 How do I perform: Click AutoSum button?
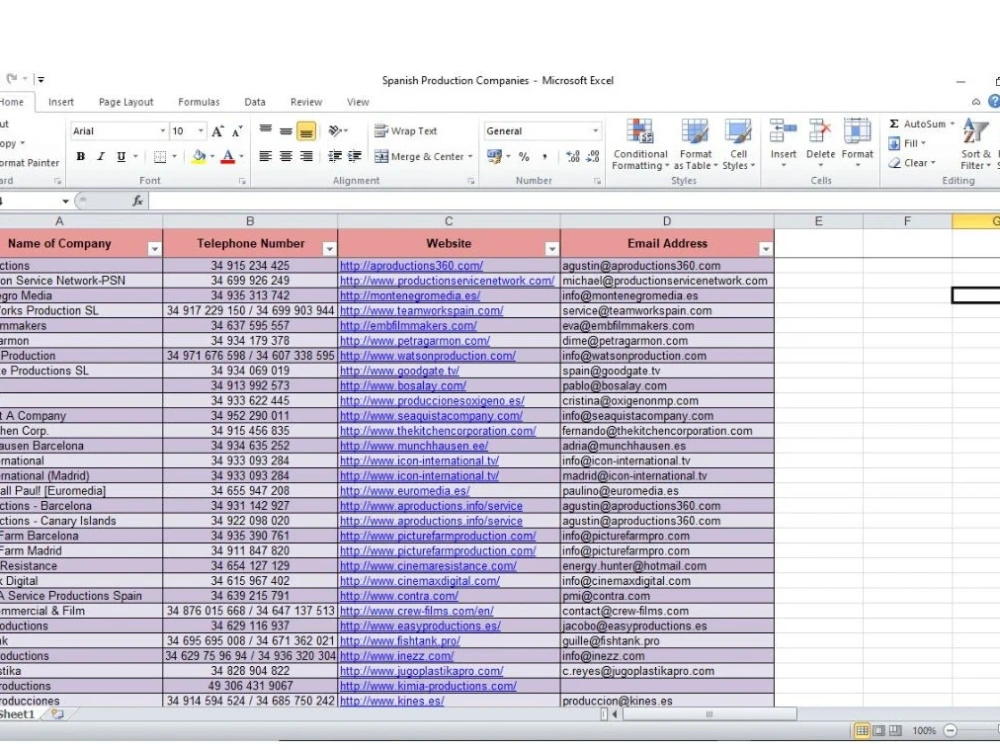(x=918, y=124)
